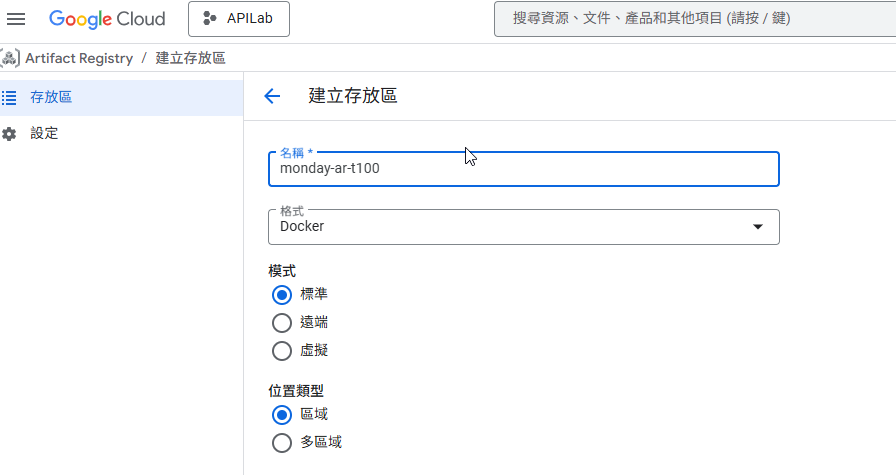Go to Artifact Registry breadcrumb link
This screenshot has height=475, width=896.
click(x=79, y=58)
